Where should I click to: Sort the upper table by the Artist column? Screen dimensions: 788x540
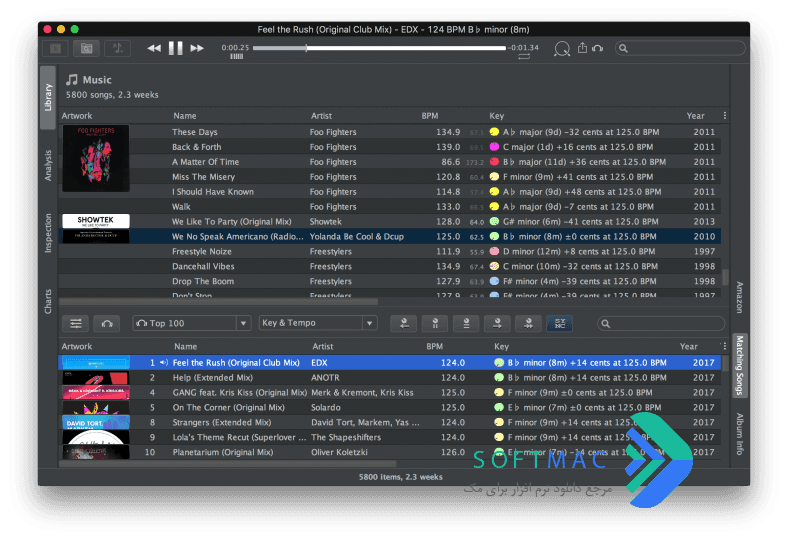[321, 116]
